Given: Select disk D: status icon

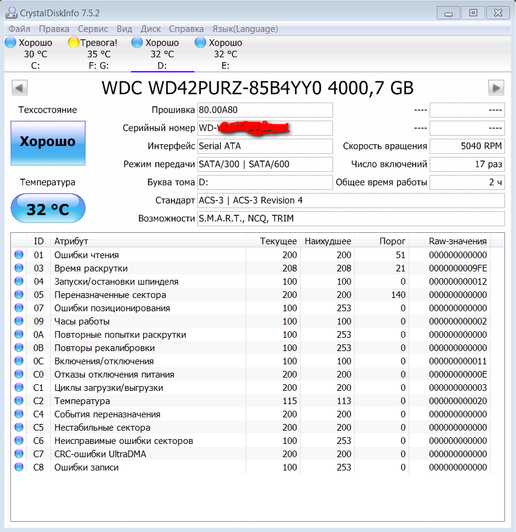Looking at the screenshot, I should pos(137,43).
